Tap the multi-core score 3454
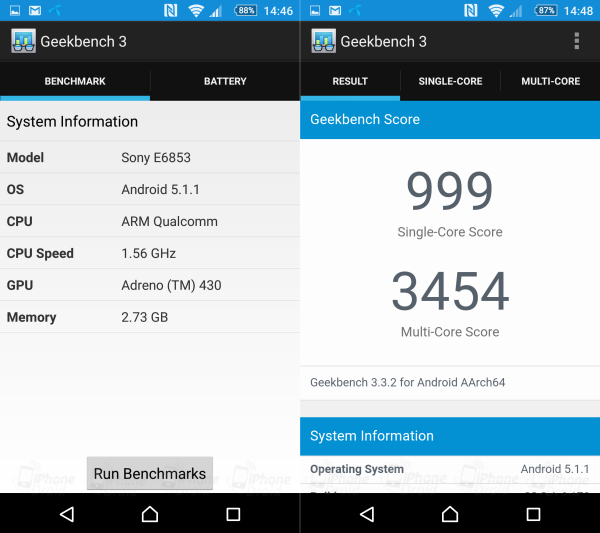This screenshot has height=533, width=600. click(450, 290)
